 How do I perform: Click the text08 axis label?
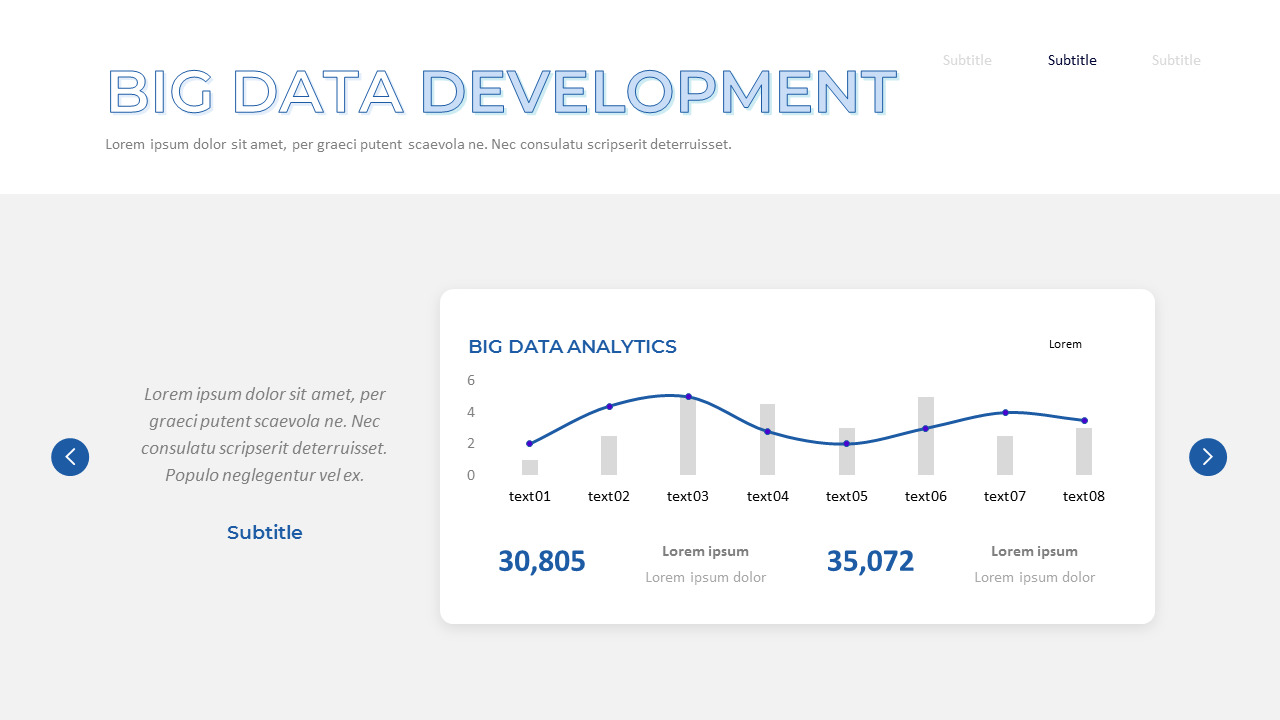(x=1083, y=495)
